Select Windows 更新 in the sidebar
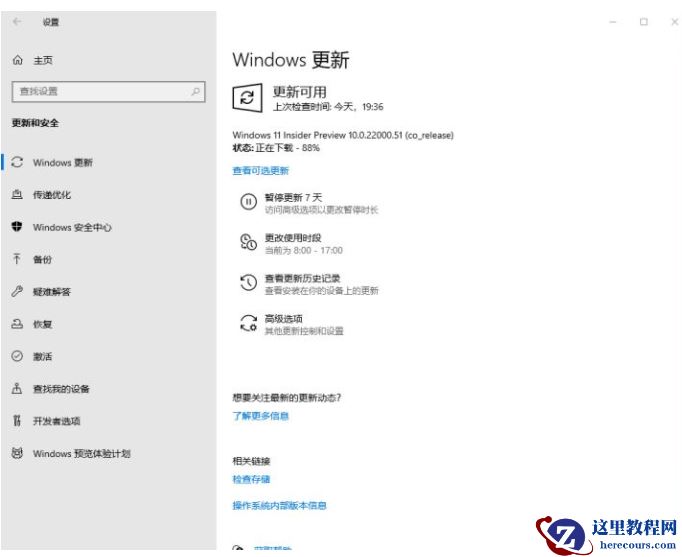 (63, 163)
